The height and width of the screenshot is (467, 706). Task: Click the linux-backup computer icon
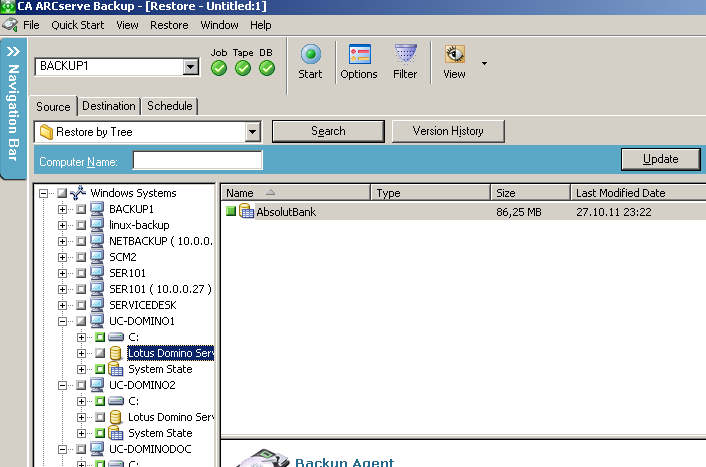click(97, 225)
